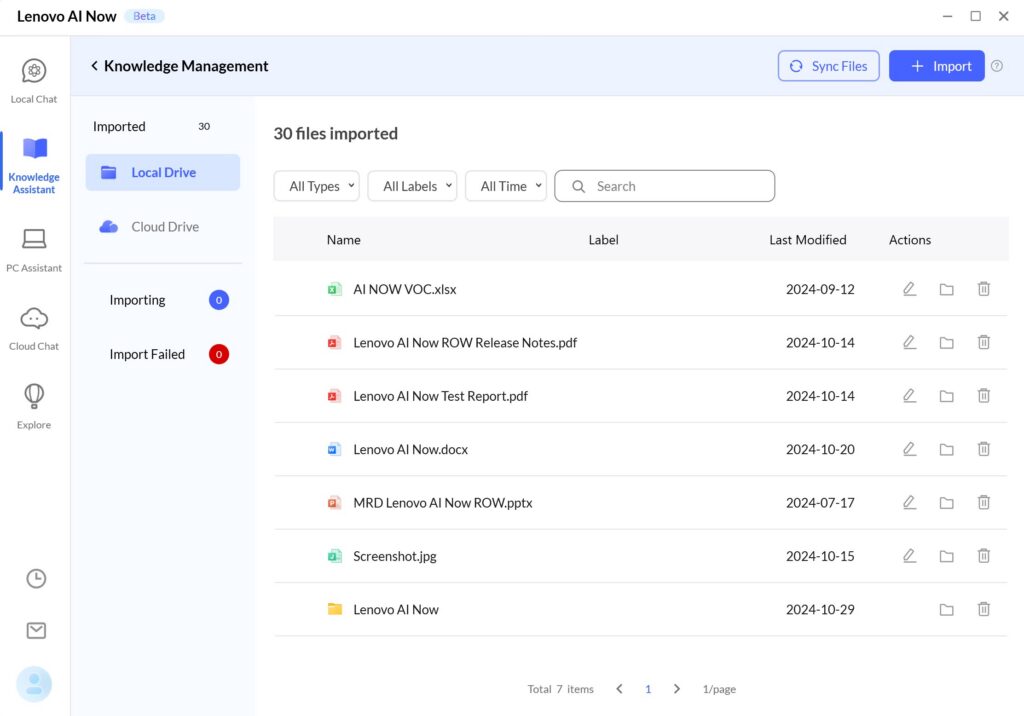The width and height of the screenshot is (1024, 716).
Task: Edit label for ROW Release Notes.pdf
Action: [x=909, y=342]
